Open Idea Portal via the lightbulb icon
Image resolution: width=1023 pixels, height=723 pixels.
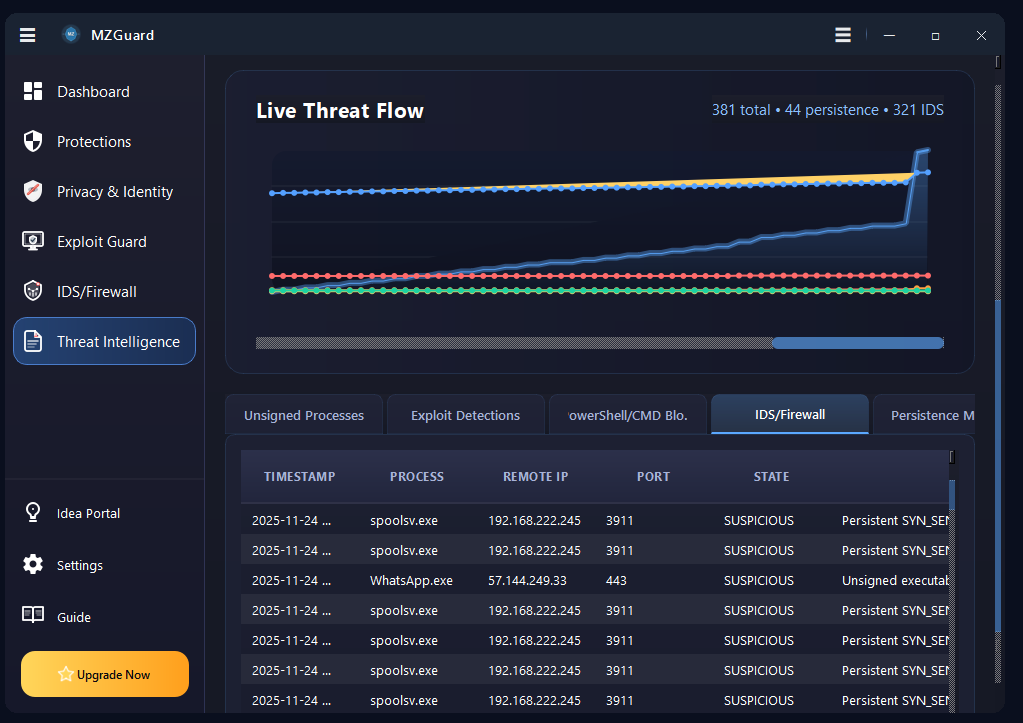33,513
